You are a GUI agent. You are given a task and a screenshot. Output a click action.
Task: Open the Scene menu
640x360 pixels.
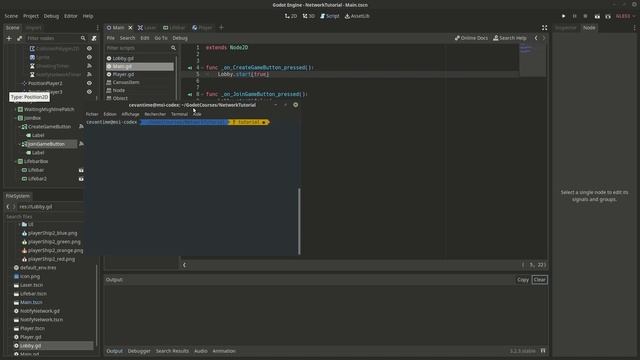11,16
